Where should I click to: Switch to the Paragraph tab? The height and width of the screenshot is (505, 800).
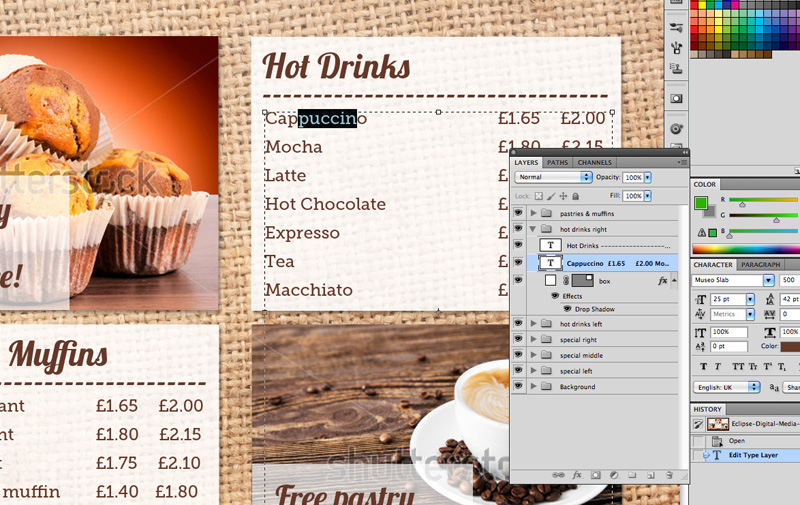760,265
